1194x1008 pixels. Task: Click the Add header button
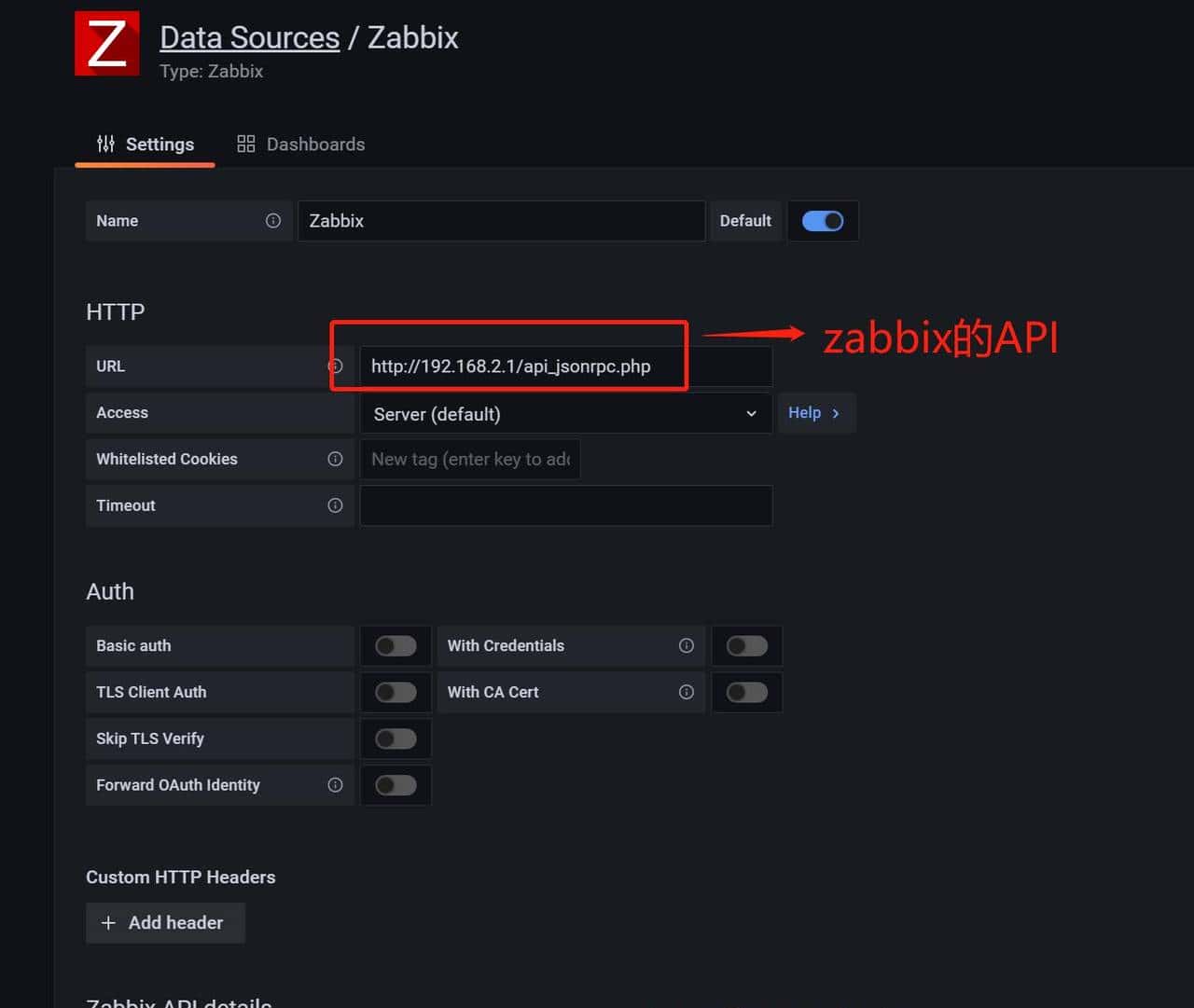click(x=165, y=922)
